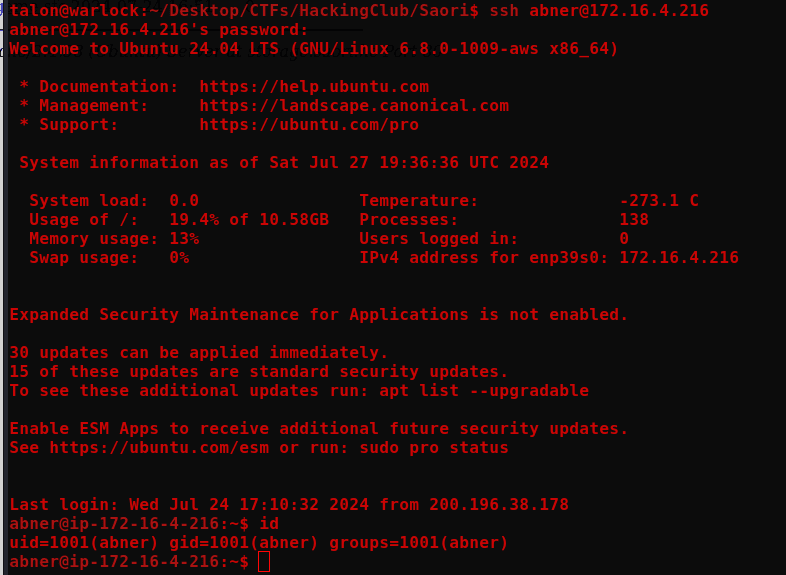This screenshot has height=575, width=786.
Task: Click the 'System information as of' timestamp line
Action: point(284,163)
